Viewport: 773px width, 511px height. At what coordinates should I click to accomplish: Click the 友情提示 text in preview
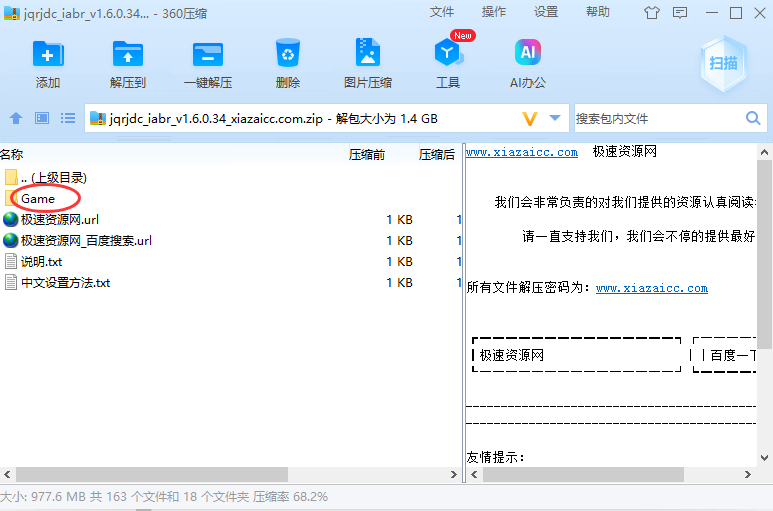point(495,457)
